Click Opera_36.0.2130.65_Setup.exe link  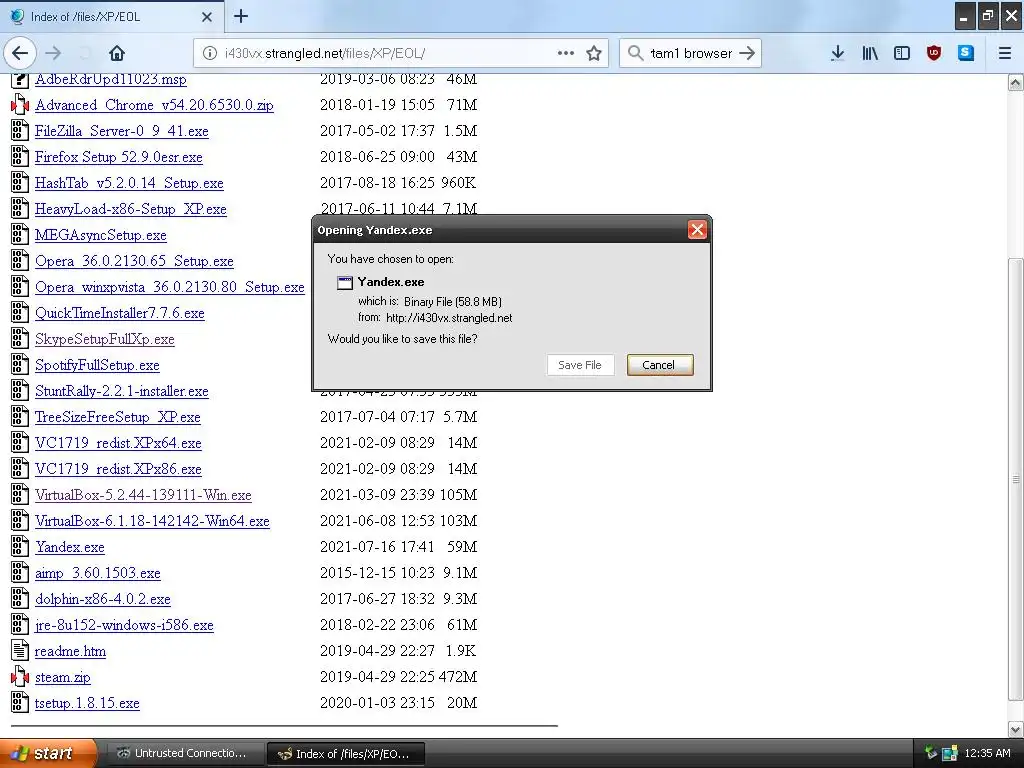[134, 261]
